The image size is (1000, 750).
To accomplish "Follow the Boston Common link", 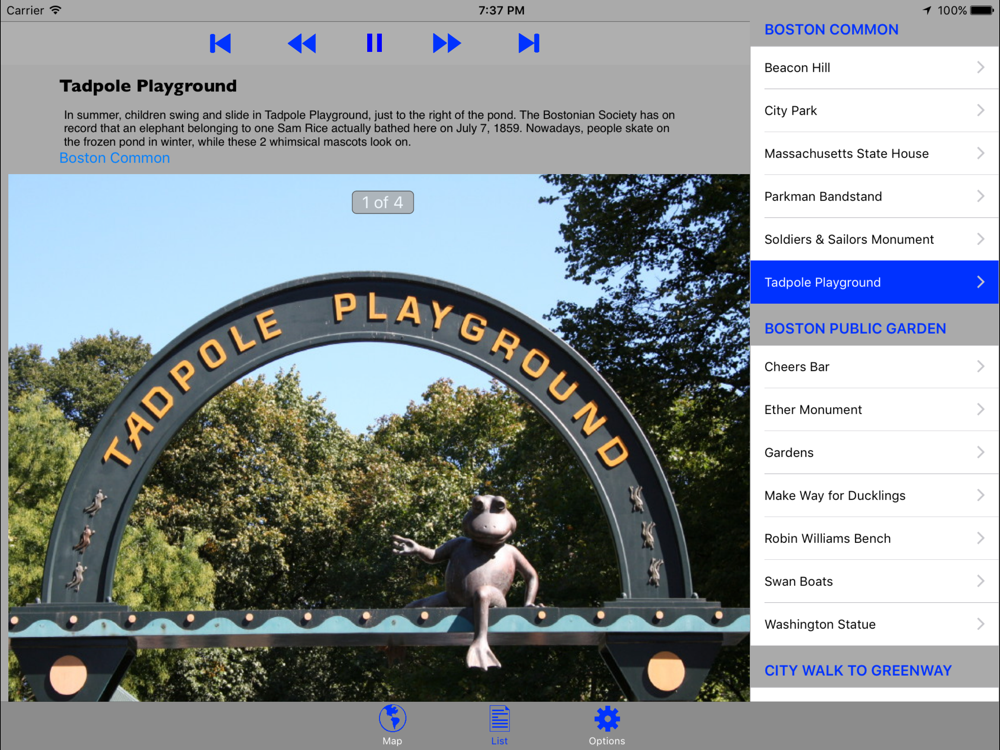I will click(115, 158).
